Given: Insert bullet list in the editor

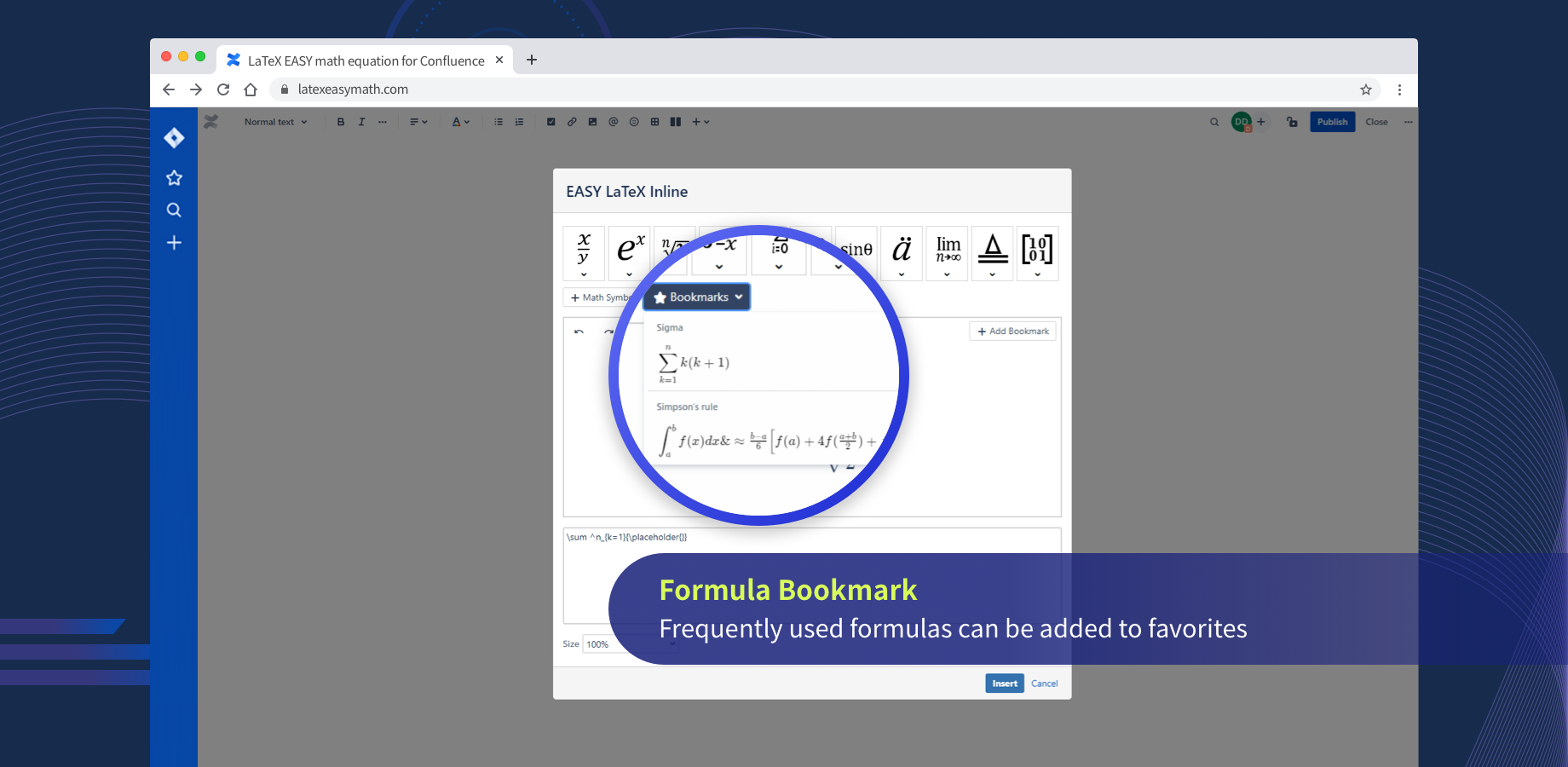Looking at the screenshot, I should [499, 122].
